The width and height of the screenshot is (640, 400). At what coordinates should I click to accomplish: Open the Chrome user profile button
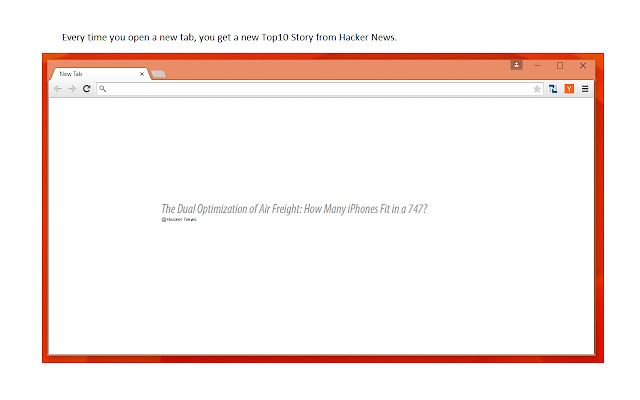[x=516, y=65]
